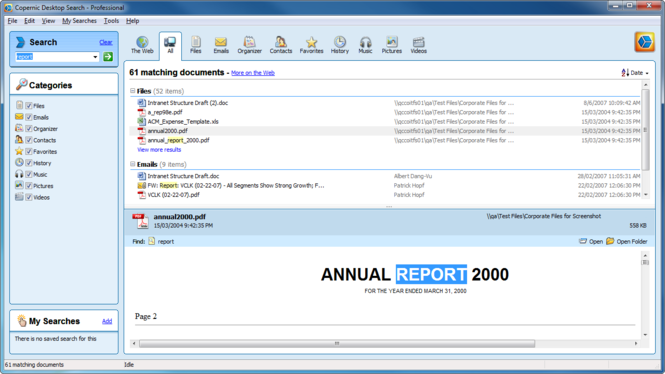This screenshot has width=665, height=374.
Task: Open the Favorites star tab
Action: [x=311, y=45]
